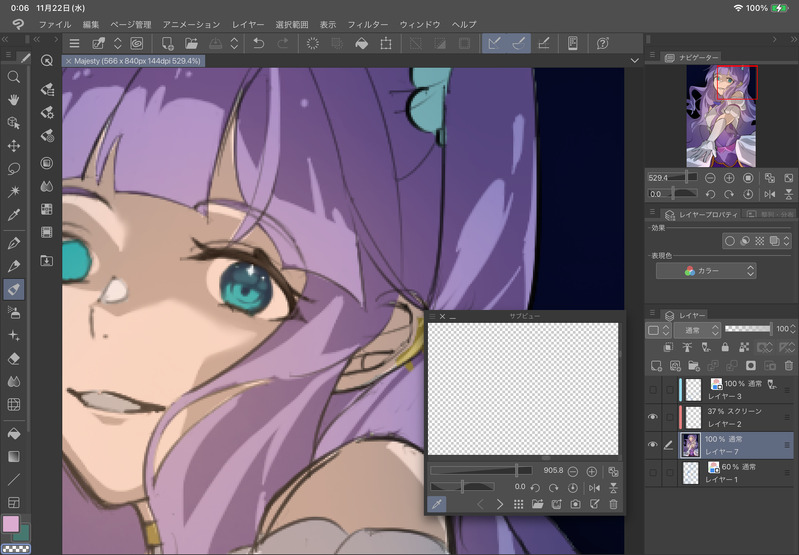Open the アニメーション menu
Screen dimensions: 799x555
pos(192,24)
